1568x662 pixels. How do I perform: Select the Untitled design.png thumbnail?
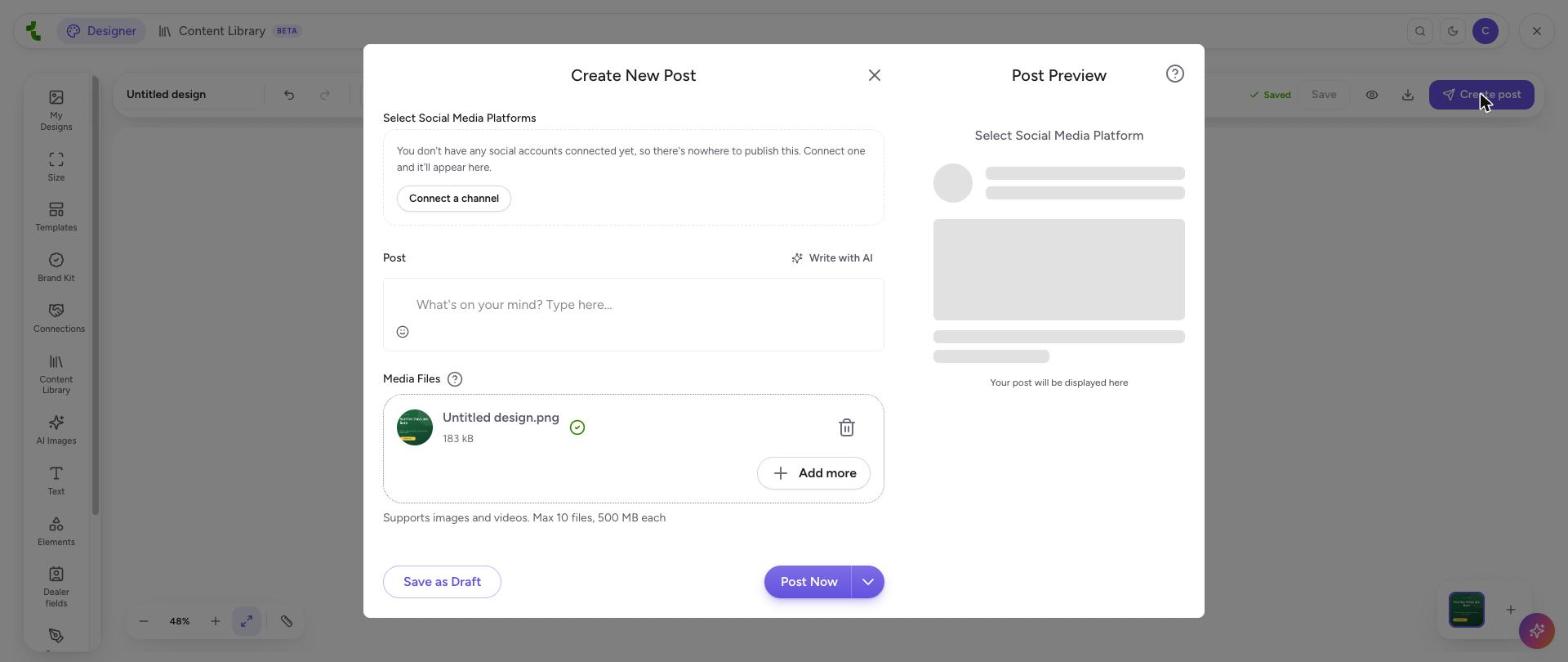pyautogui.click(x=415, y=428)
